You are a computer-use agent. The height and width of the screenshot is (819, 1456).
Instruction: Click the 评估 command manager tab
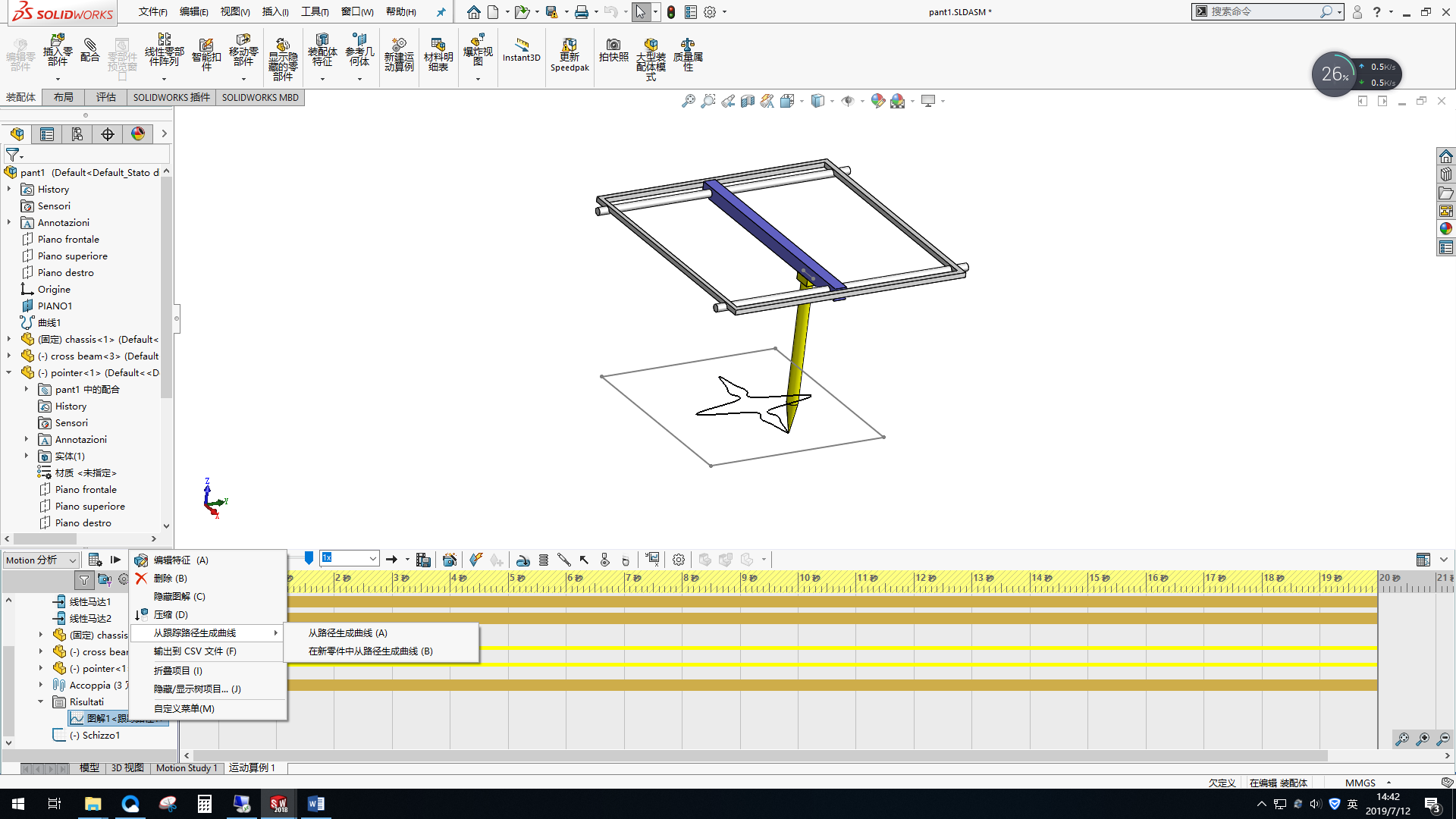pos(105,97)
